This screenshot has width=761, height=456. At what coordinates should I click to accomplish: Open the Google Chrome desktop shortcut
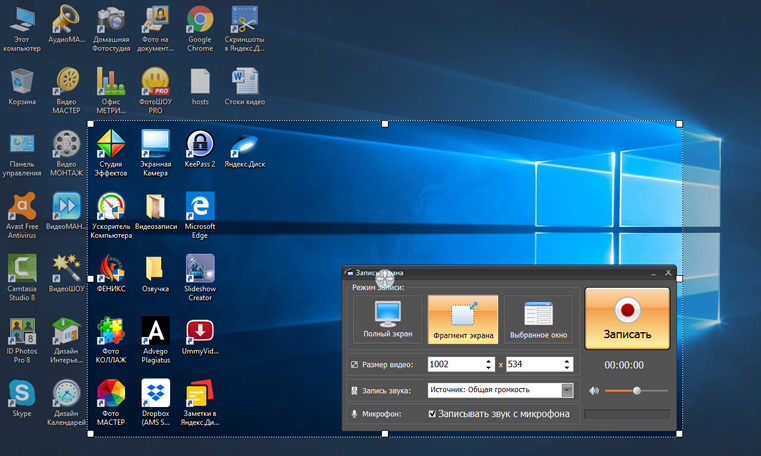[200, 28]
